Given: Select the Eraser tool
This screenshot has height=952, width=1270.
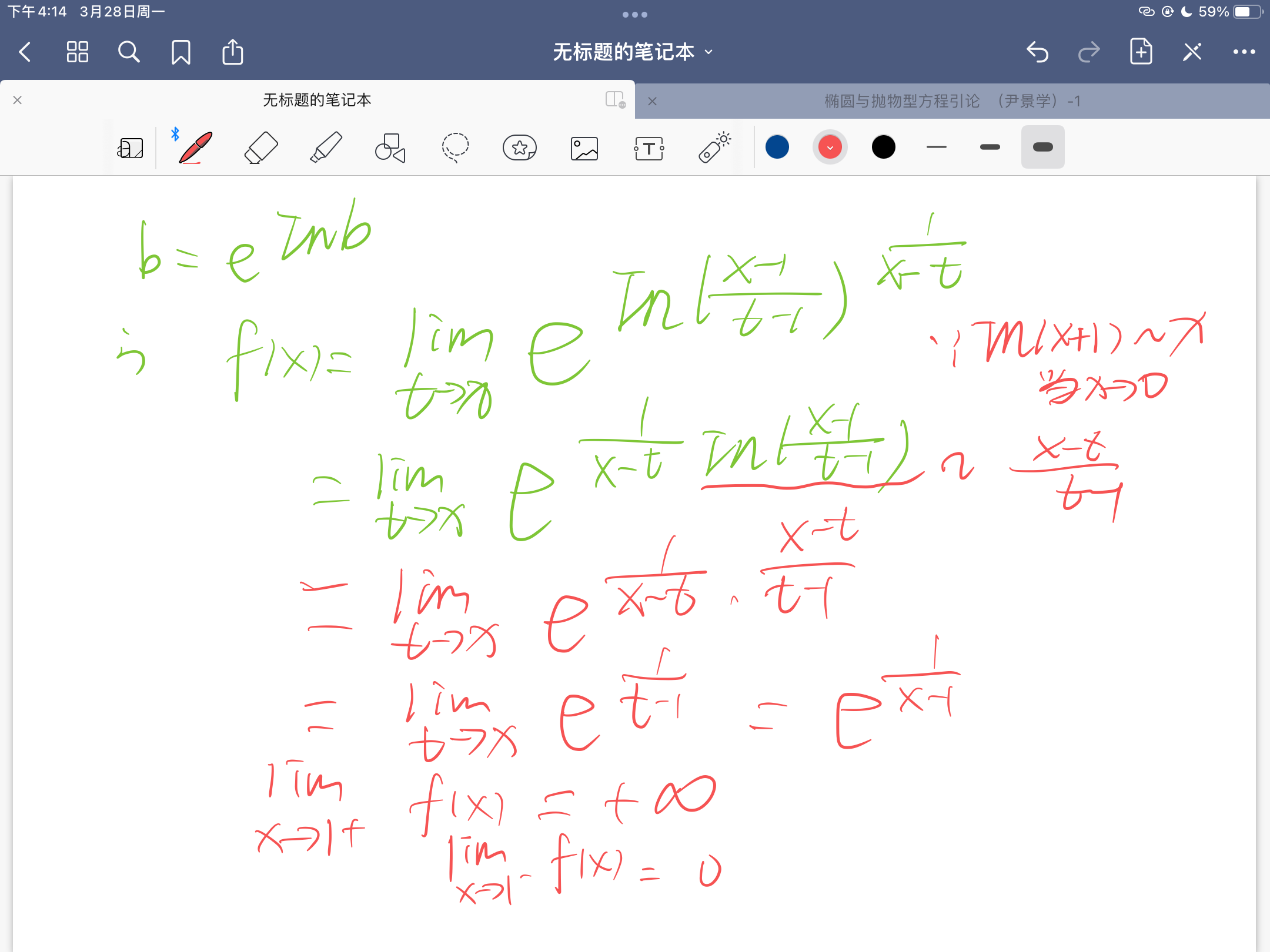Looking at the screenshot, I should (x=260, y=148).
